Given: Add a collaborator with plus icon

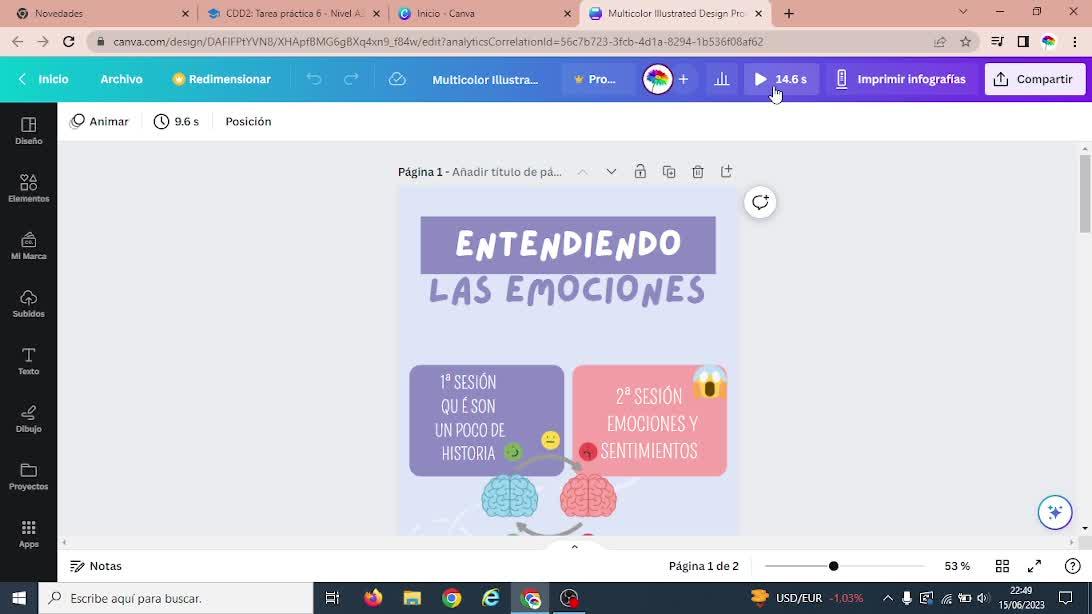Looking at the screenshot, I should [683, 79].
